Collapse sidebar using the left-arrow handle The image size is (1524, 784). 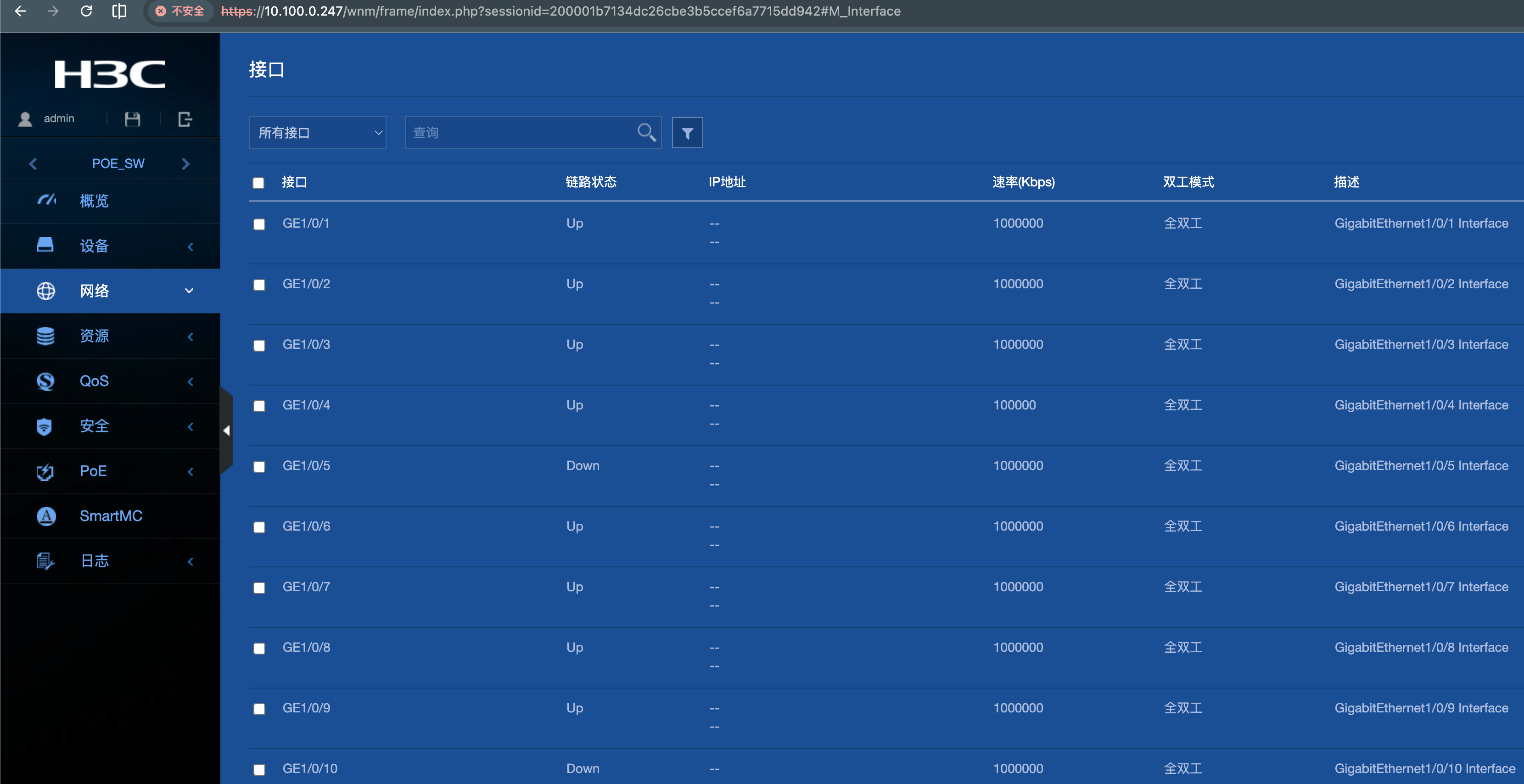coord(226,430)
